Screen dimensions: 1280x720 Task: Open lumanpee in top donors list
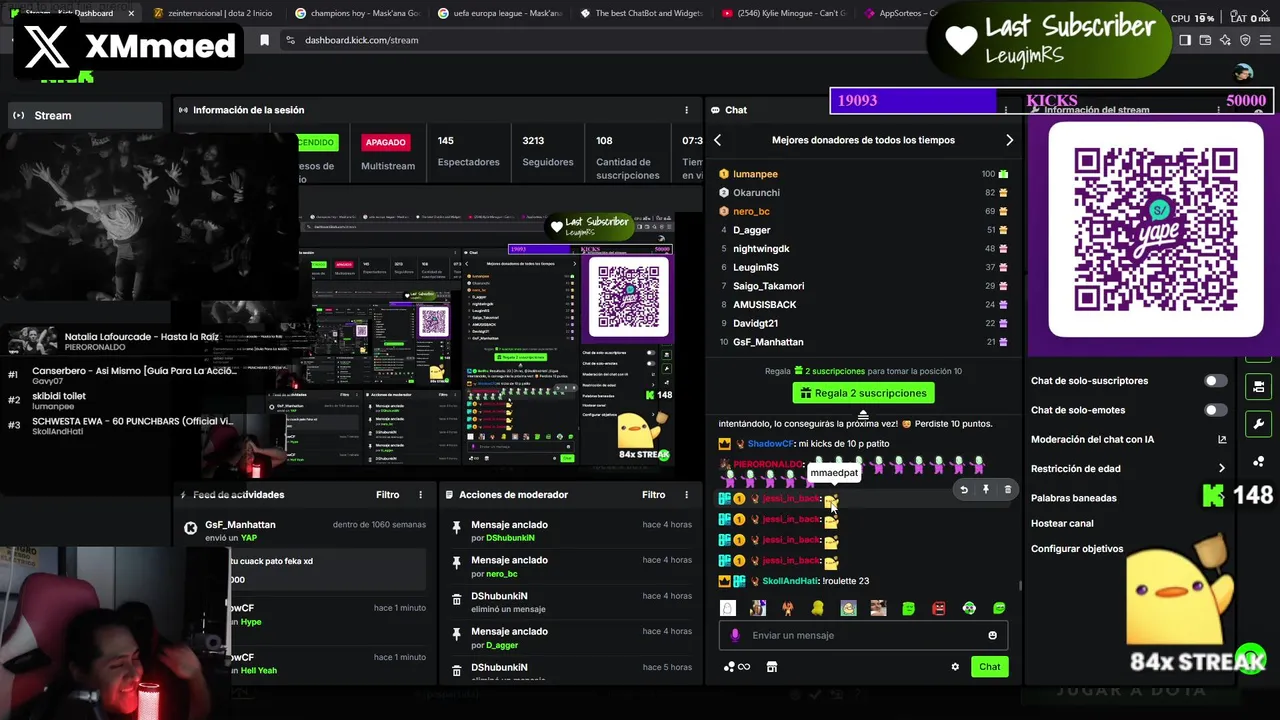(x=755, y=174)
